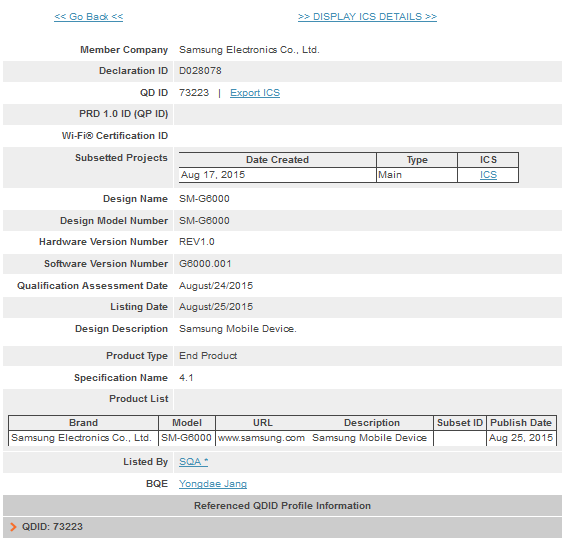Click the URL column header in Product List

click(x=263, y=423)
